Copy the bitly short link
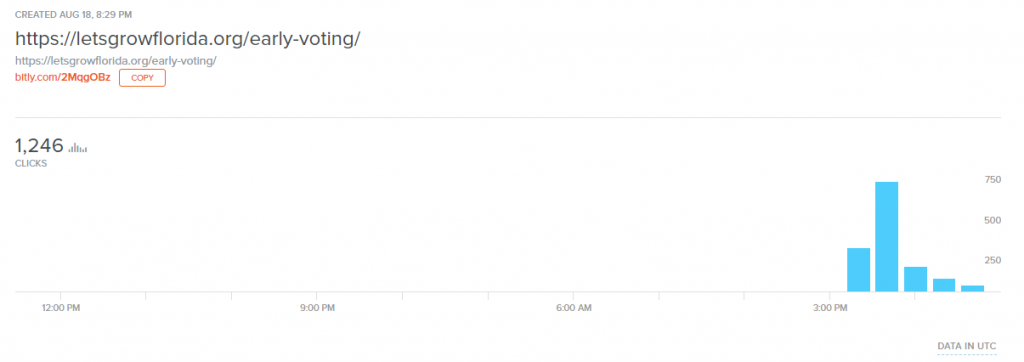Viewport: 1024px width, 362px height. (142, 78)
